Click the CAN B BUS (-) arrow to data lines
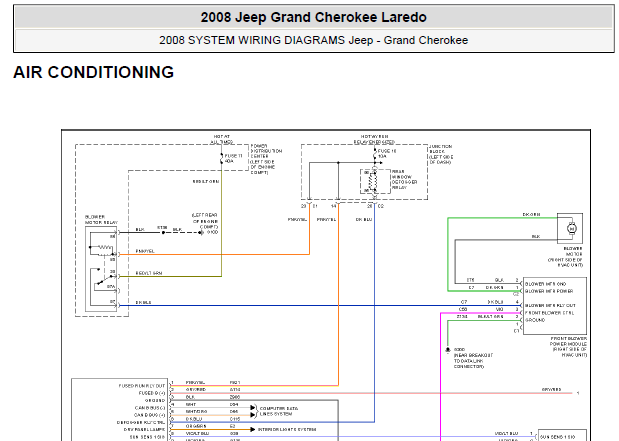This screenshot has height=441, width=619. point(252,407)
